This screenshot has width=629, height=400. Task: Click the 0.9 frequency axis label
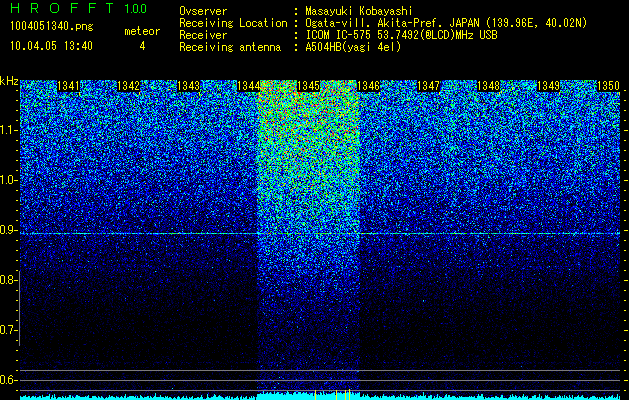tap(9, 230)
